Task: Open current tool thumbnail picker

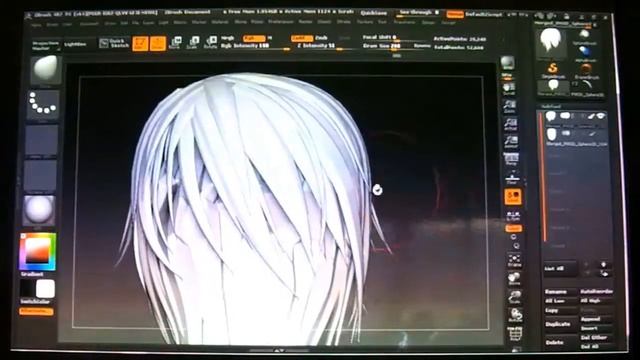Action: (x=551, y=43)
